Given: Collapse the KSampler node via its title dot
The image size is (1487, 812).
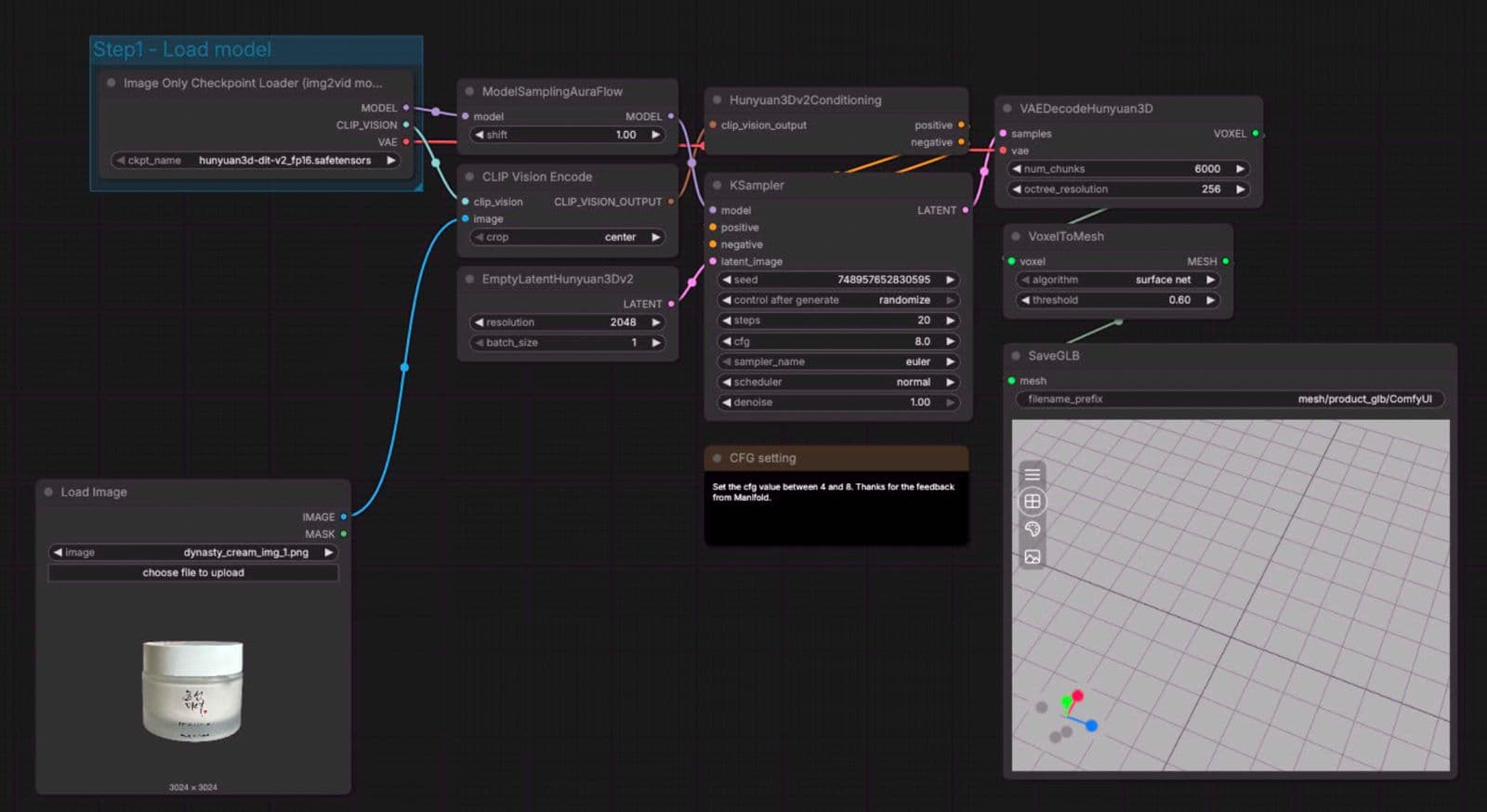Looking at the screenshot, I should (717, 185).
